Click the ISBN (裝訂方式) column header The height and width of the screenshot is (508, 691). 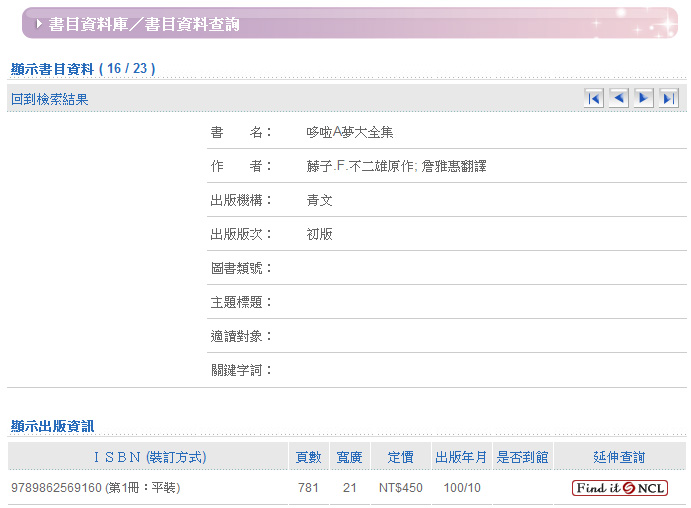150,457
